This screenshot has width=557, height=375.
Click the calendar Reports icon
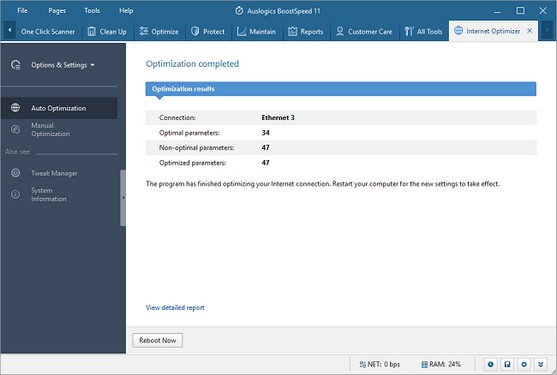click(x=292, y=32)
